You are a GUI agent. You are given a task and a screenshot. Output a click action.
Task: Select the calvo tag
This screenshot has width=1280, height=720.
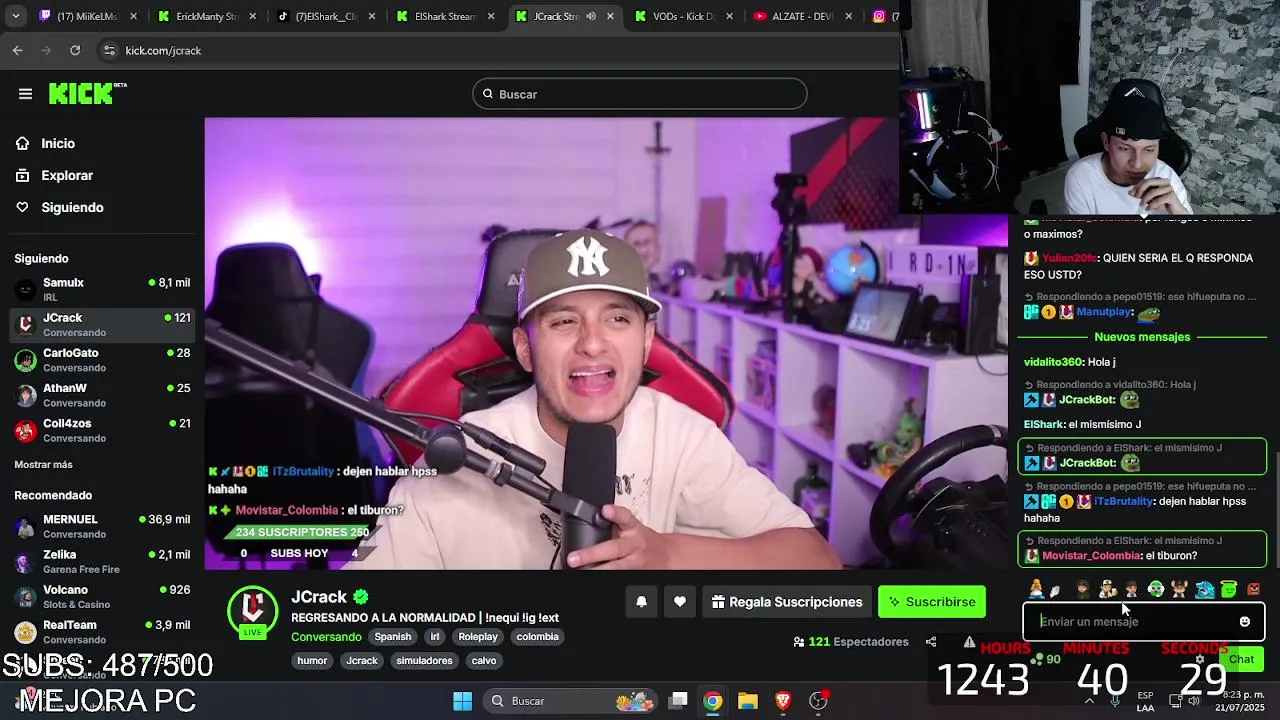tap(484, 661)
